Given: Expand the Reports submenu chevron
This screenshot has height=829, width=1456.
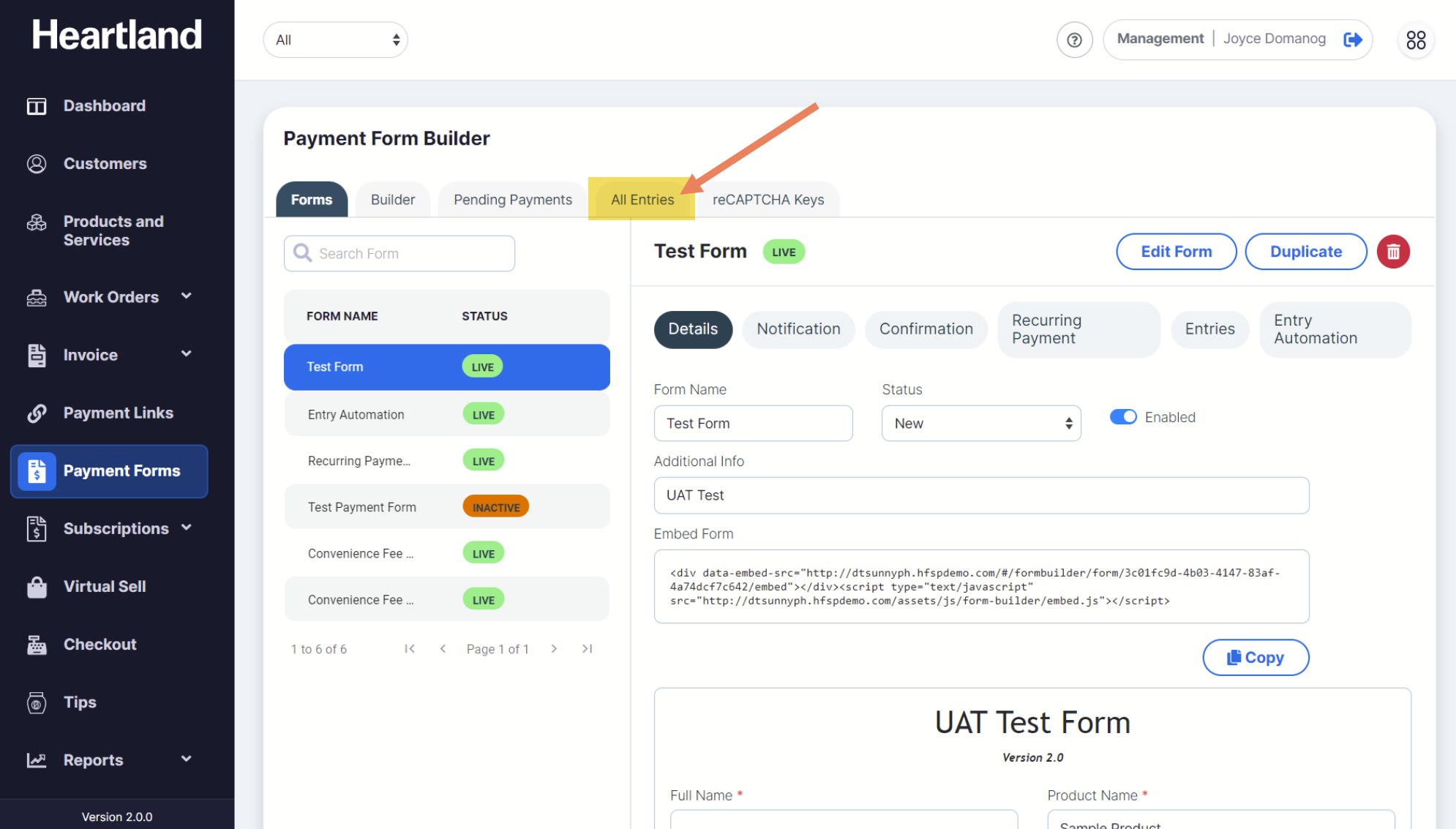Looking at the screenshot, I should [x=187, y=759].
